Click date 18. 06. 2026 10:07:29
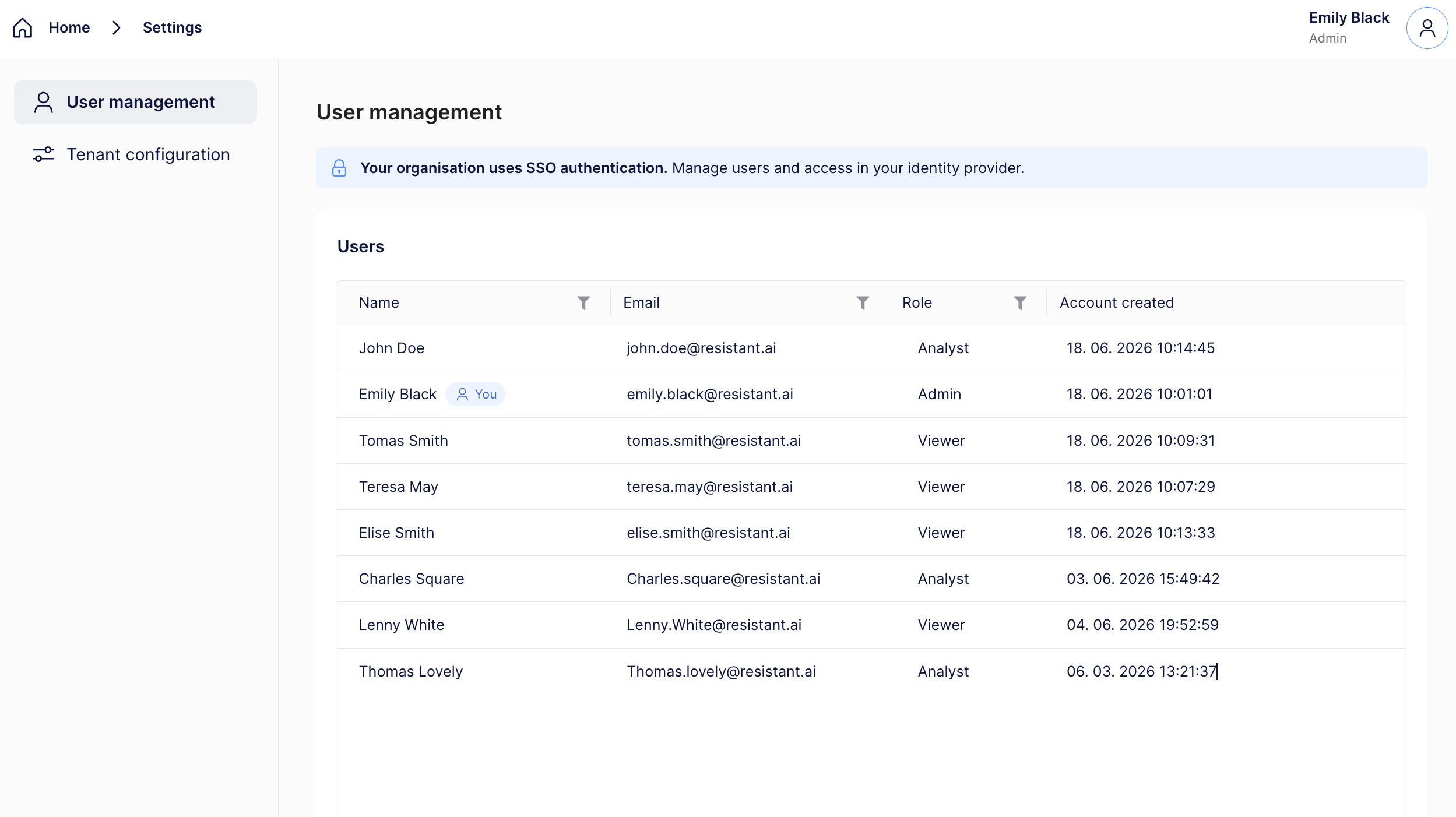Image resolution: width=1456 pixels, height=817 pixels. [x=1141, y=487]
